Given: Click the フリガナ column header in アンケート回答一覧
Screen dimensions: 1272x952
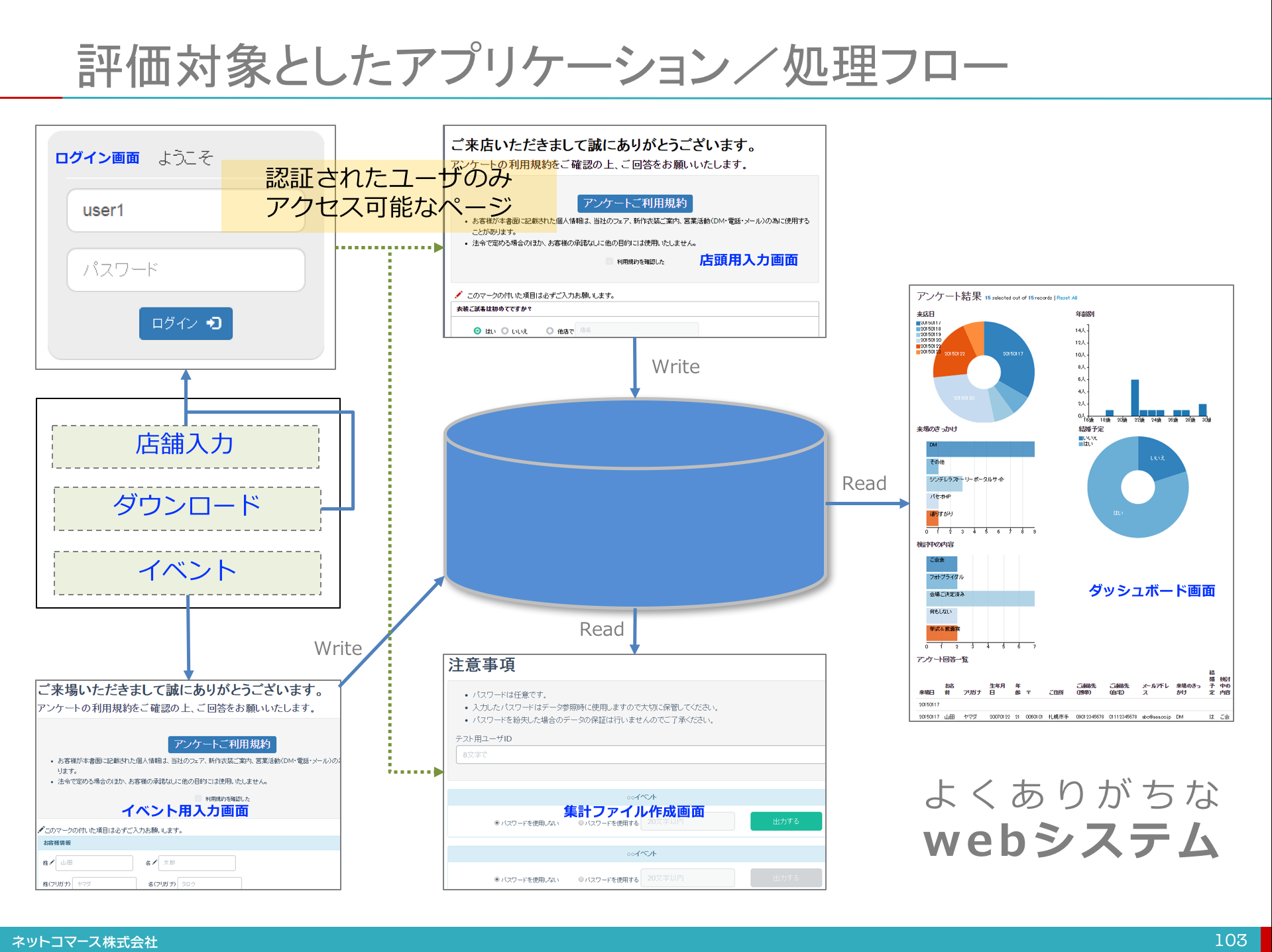Looking at the screenshot, I should (x=972, y=692).
